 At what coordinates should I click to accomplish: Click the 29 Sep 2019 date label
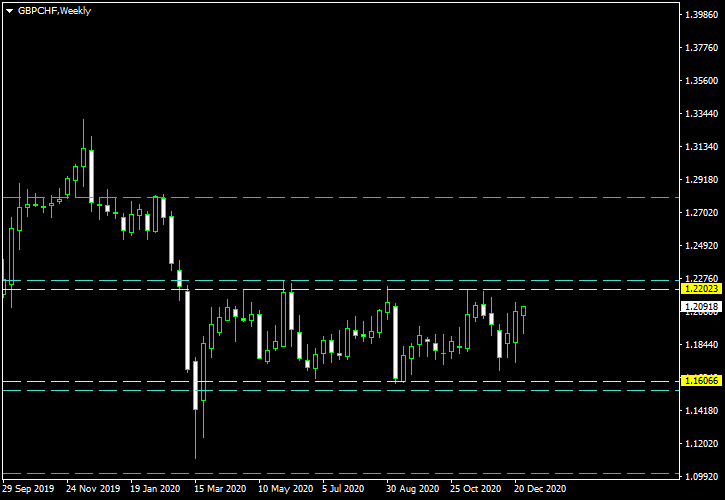click(x=28, y=488)
